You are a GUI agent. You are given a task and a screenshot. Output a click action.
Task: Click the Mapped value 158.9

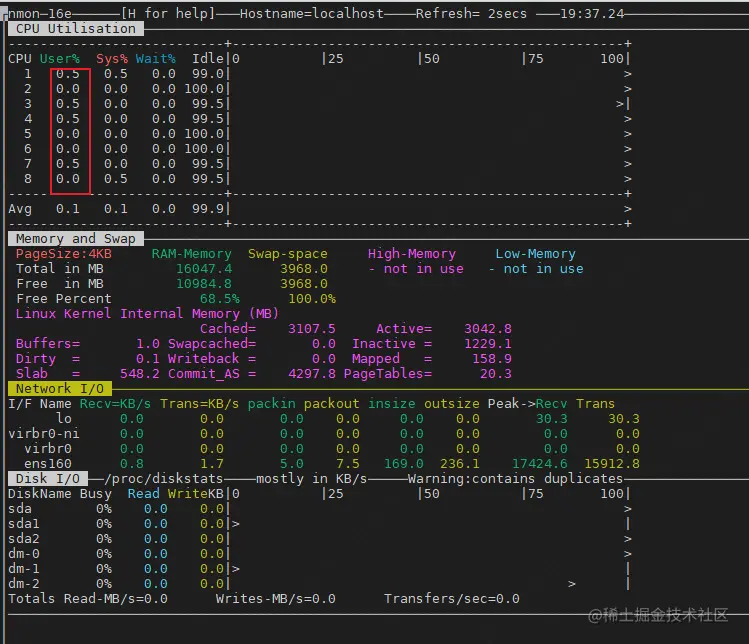(x=492, y=358)
